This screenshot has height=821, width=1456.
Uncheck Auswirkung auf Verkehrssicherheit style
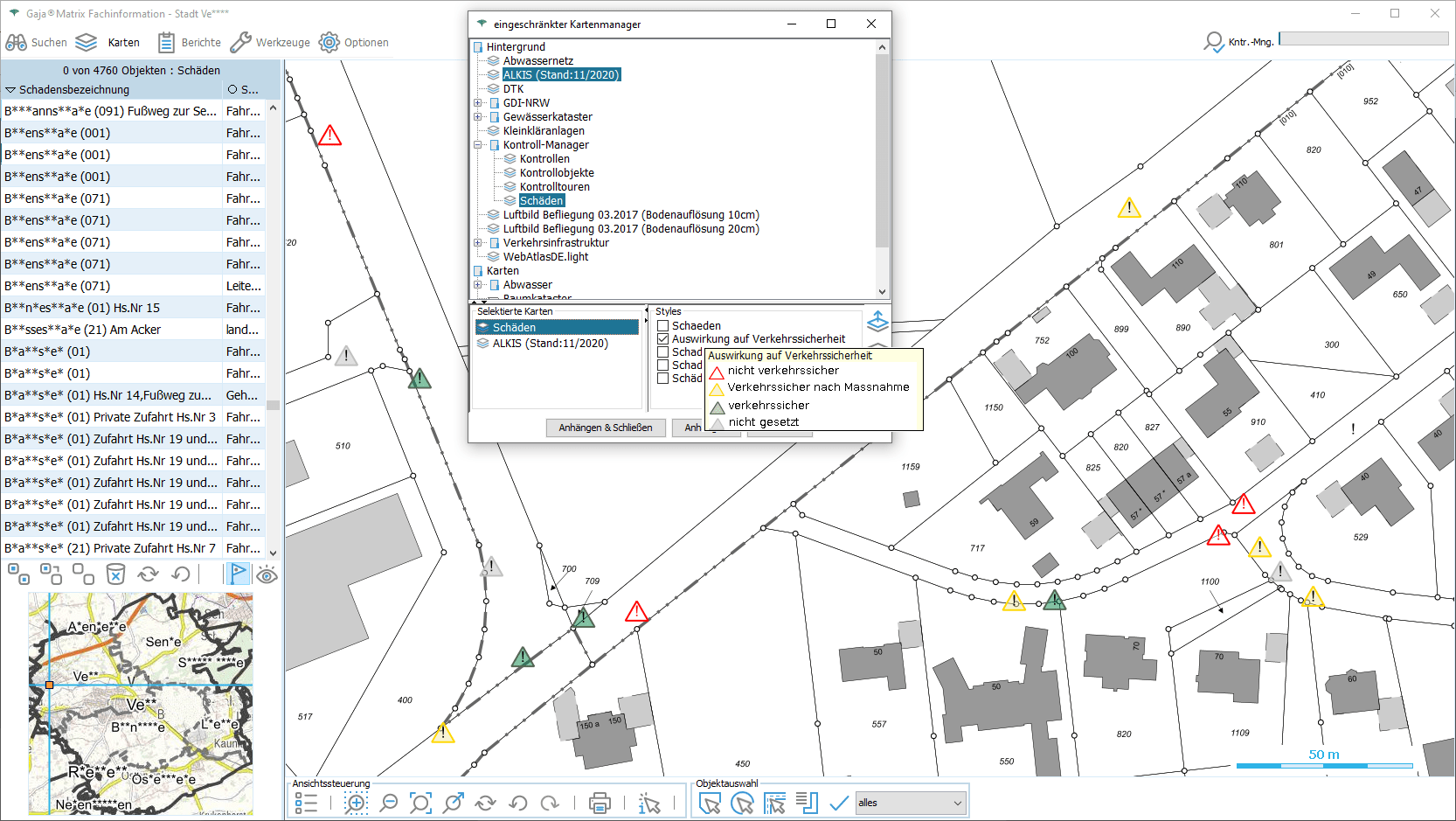pos(663,339)
